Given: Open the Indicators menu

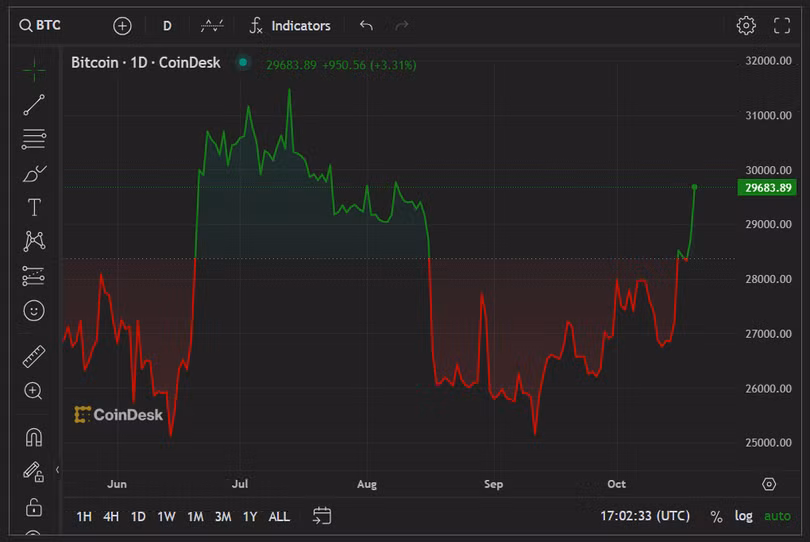Looking at the screenshot, I should [x=290, y=26].
